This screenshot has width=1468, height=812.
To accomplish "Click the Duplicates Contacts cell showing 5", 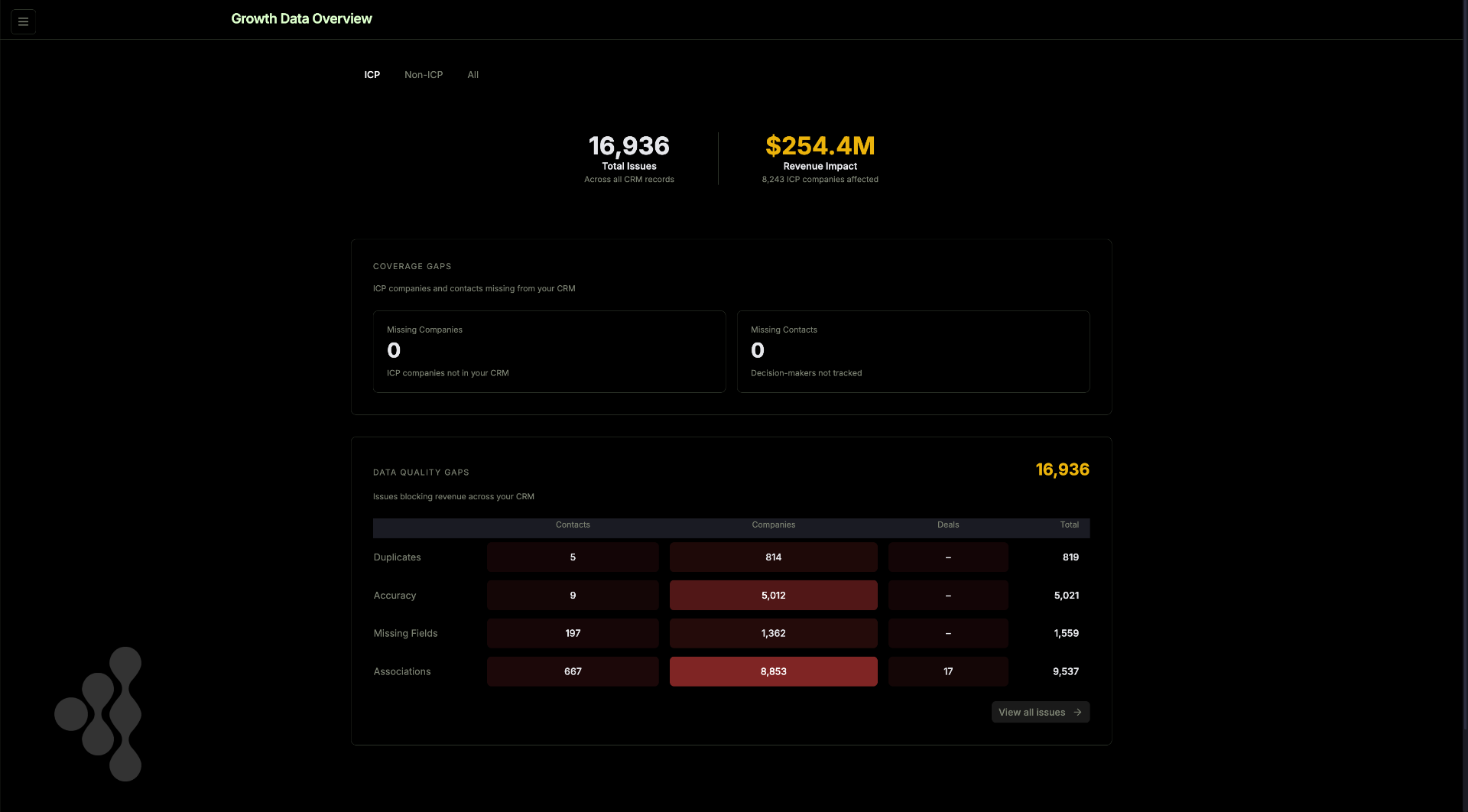I will 573,557.
